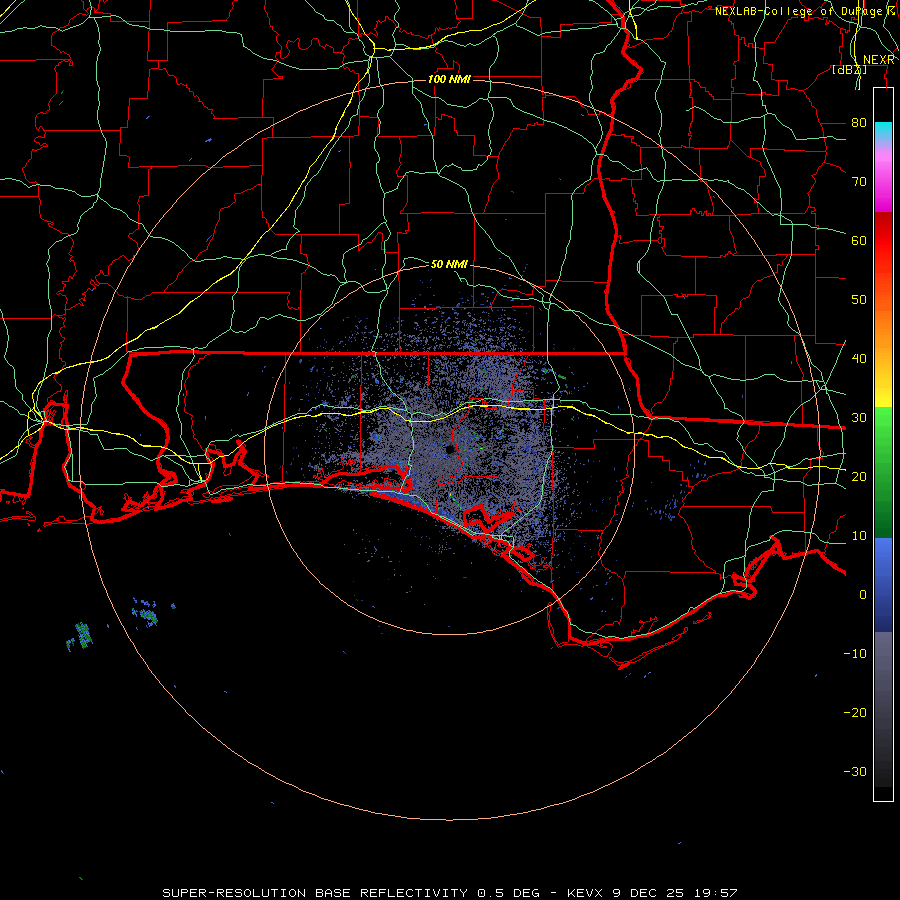Click the 100 NMI range ring label
This screenshot has height=900, width=900.
click(449, 79)
